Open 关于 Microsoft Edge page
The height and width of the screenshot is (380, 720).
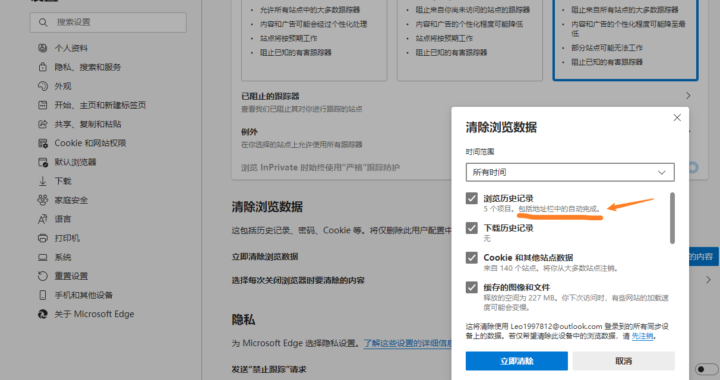pyautogui.click(x=95, y=314)
